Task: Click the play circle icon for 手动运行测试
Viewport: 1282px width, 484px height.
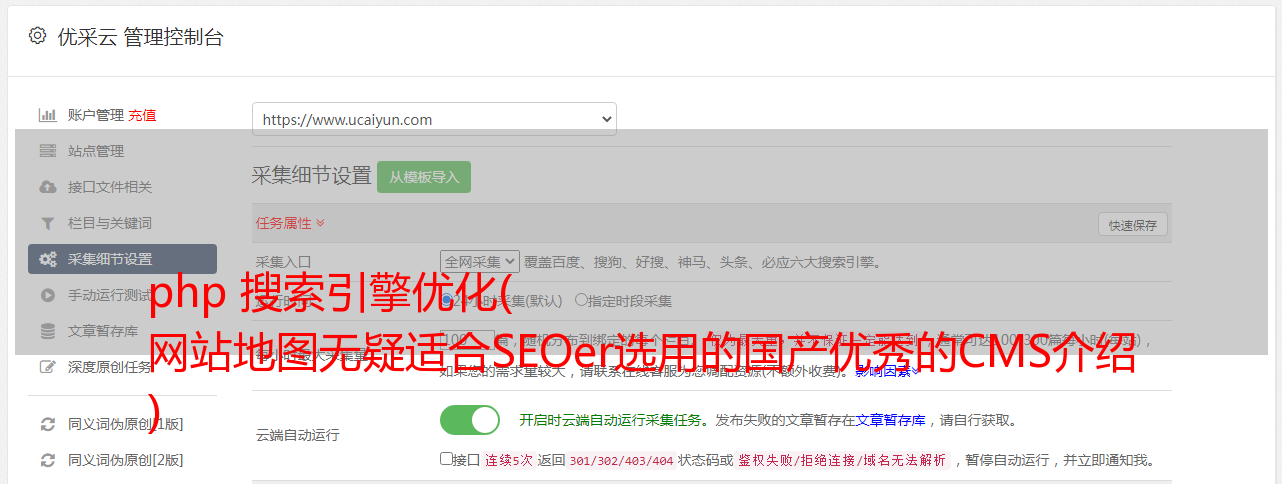Action: pyautogui.click(x=47, y=295)
